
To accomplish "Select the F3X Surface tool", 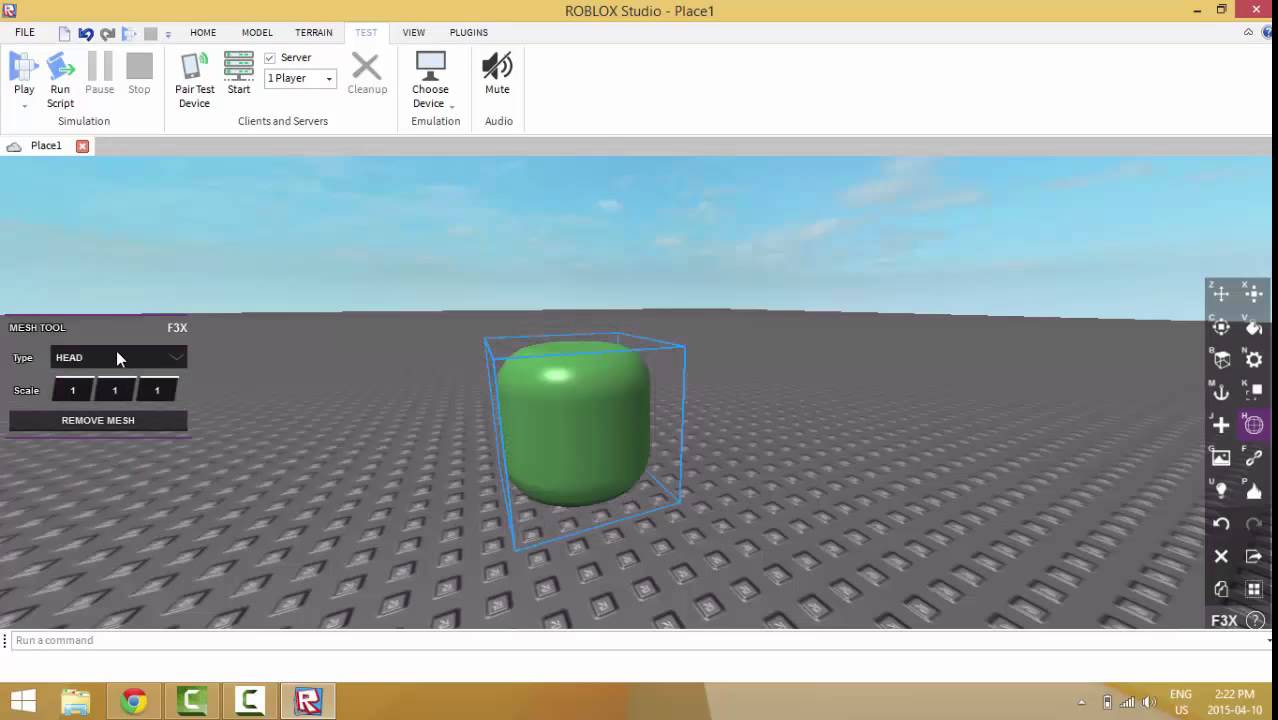I will click(1221, 360).
